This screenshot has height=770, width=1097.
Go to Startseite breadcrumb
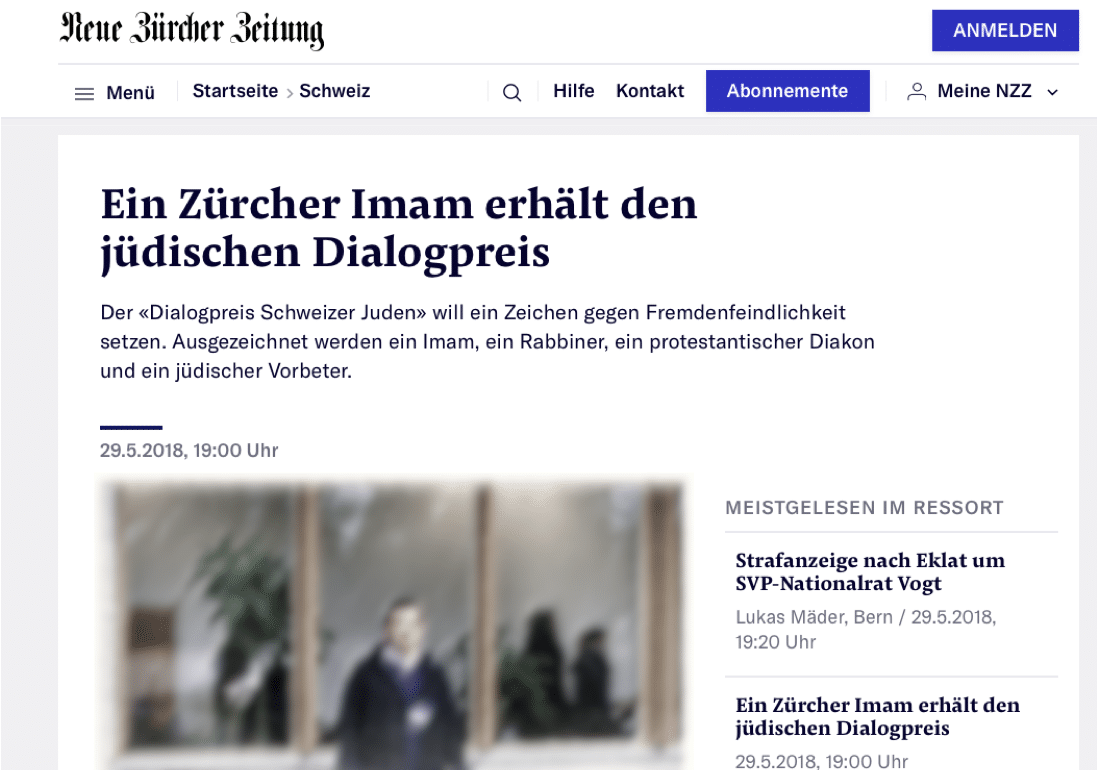[235, 91]
